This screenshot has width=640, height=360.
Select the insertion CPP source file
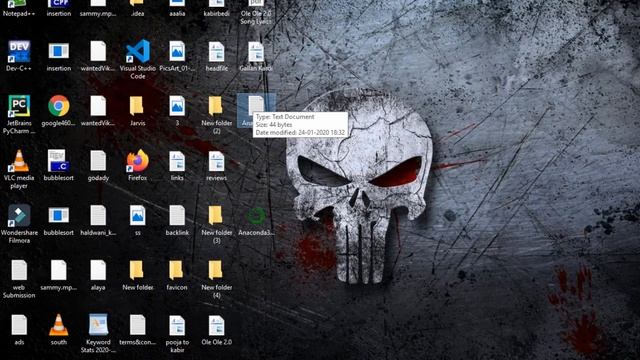(x=58, y=8)
